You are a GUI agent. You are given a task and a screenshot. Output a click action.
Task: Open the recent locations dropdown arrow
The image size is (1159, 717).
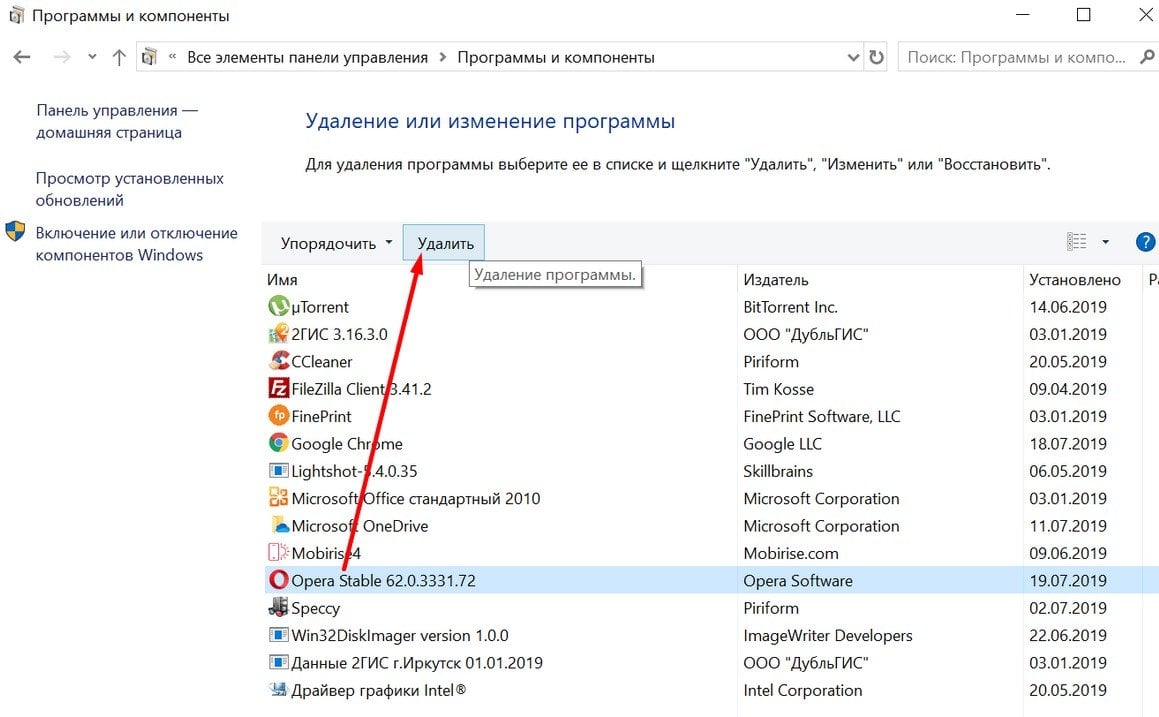(x=92, y=57)
